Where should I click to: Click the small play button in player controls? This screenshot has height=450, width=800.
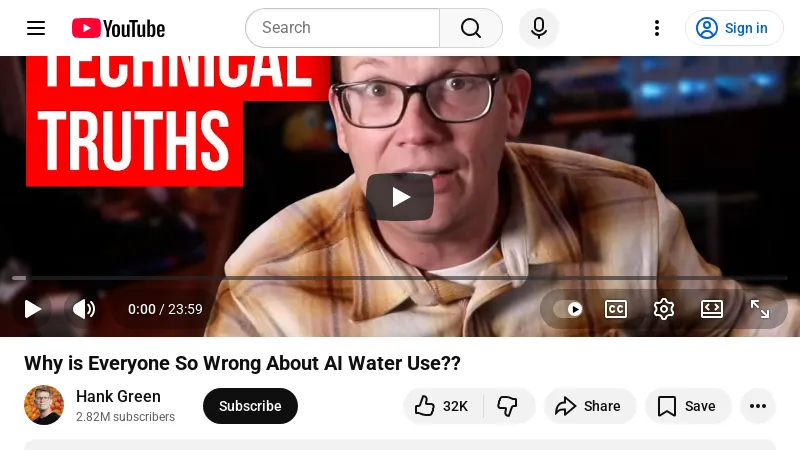pyautogui.click(x=33, y=309)
